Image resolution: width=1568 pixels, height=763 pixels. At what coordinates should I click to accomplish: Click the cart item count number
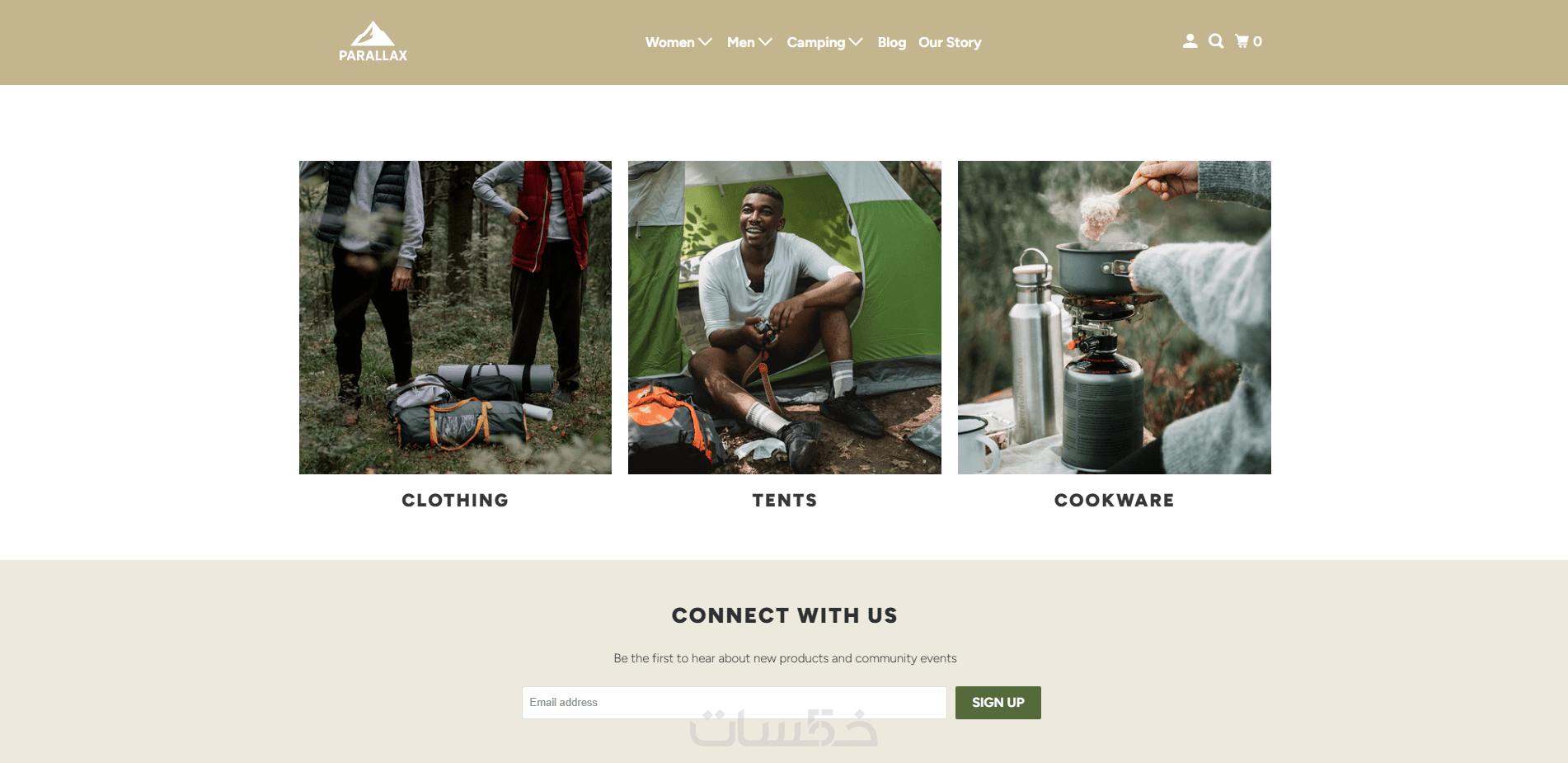point(1258,41)
